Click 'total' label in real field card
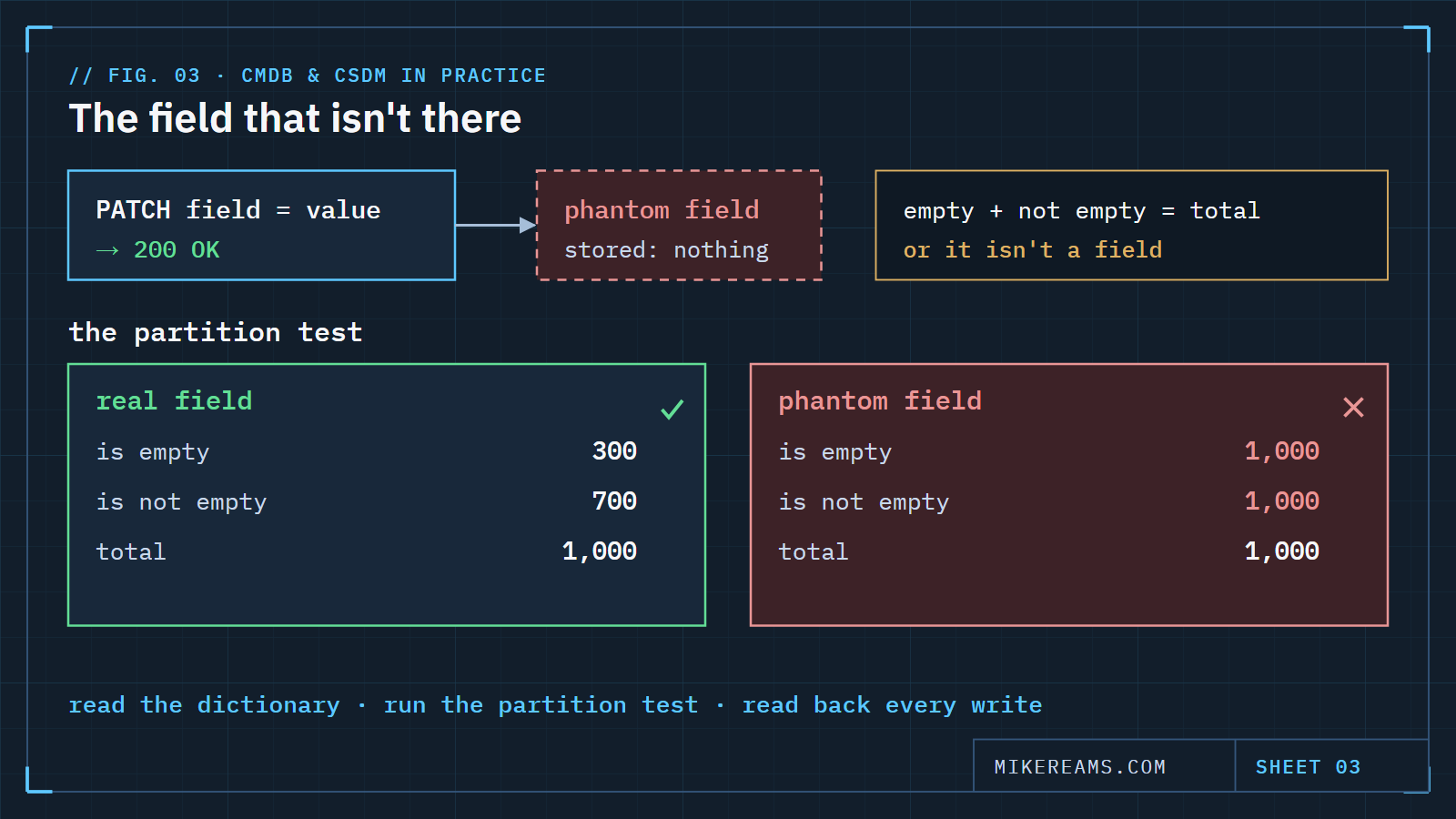Screen dimensions: 1456x819 tap(131, 551)
